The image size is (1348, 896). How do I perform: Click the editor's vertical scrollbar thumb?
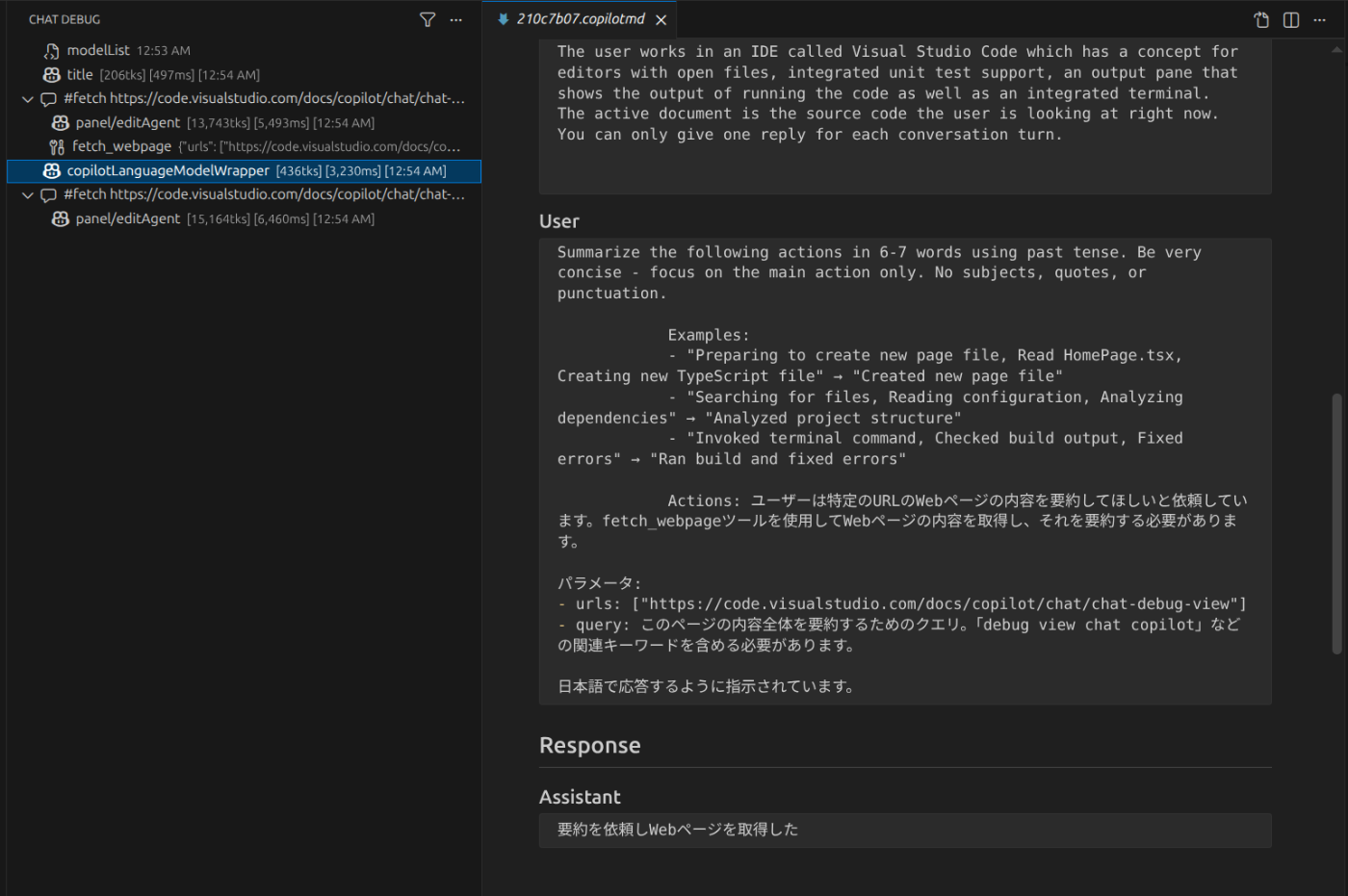click(1336, 524)
